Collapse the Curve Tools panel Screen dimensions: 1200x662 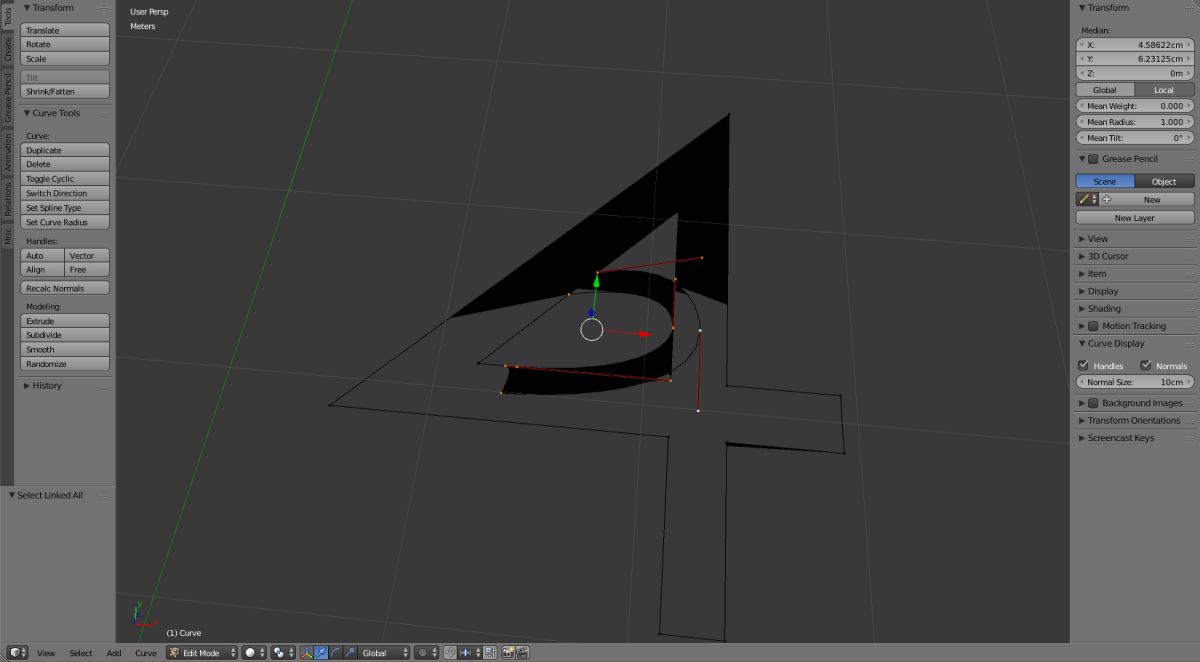tap(55, 113)
